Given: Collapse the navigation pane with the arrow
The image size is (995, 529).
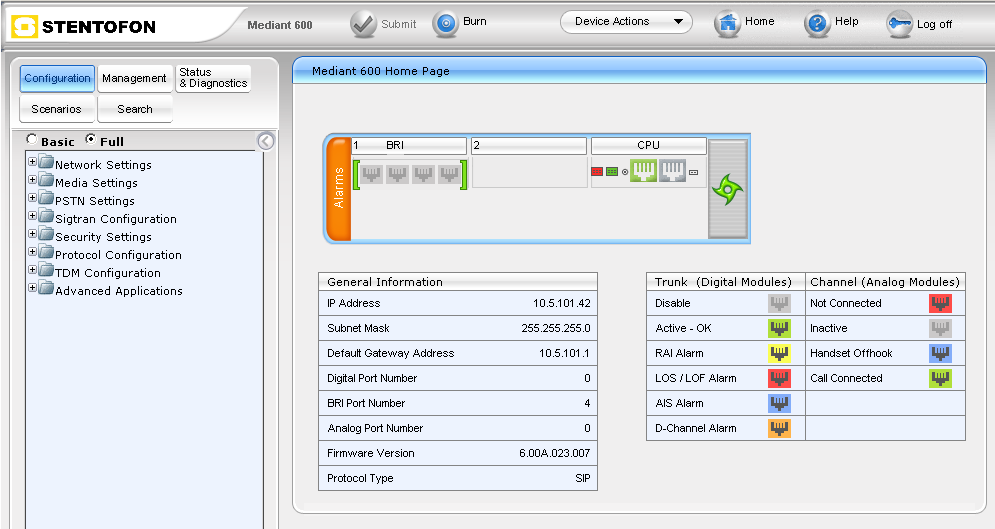Looking at the screenshot, I should pyautogui.click(x=265, y=141).
